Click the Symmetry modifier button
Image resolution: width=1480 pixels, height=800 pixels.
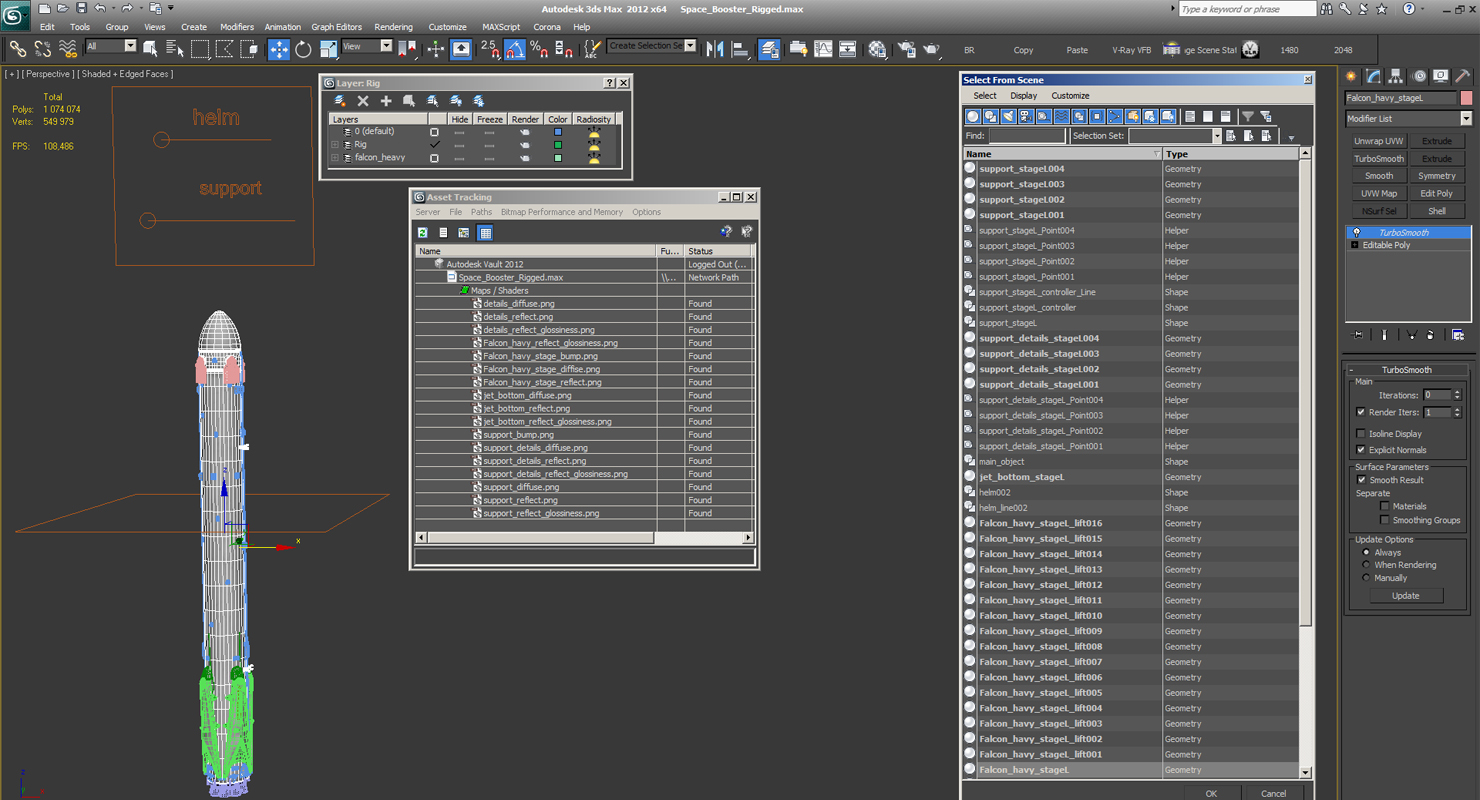click(x=1437, y=176)
